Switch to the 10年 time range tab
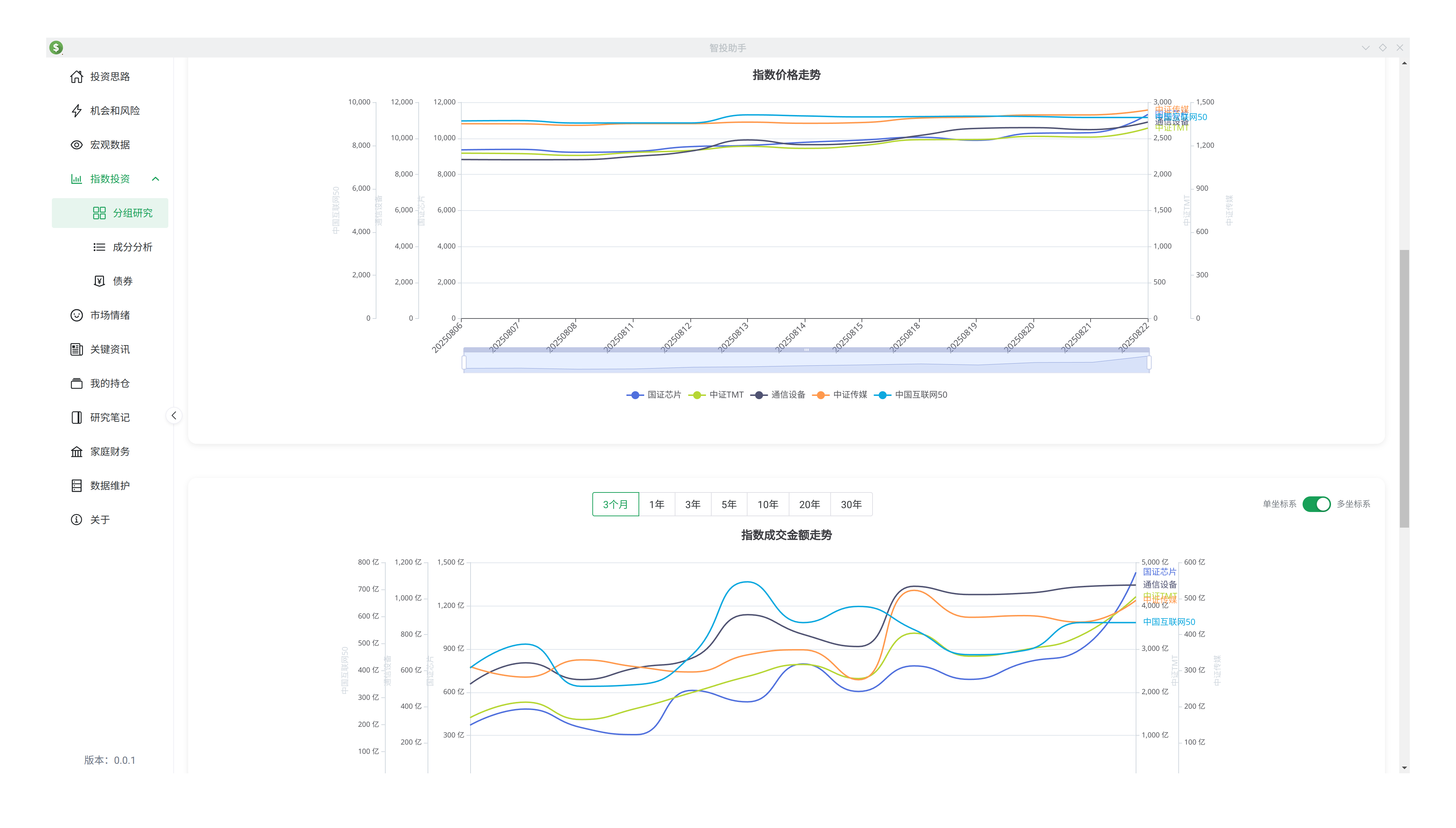Screen dimensions: 1456x828 pos(767,505)
